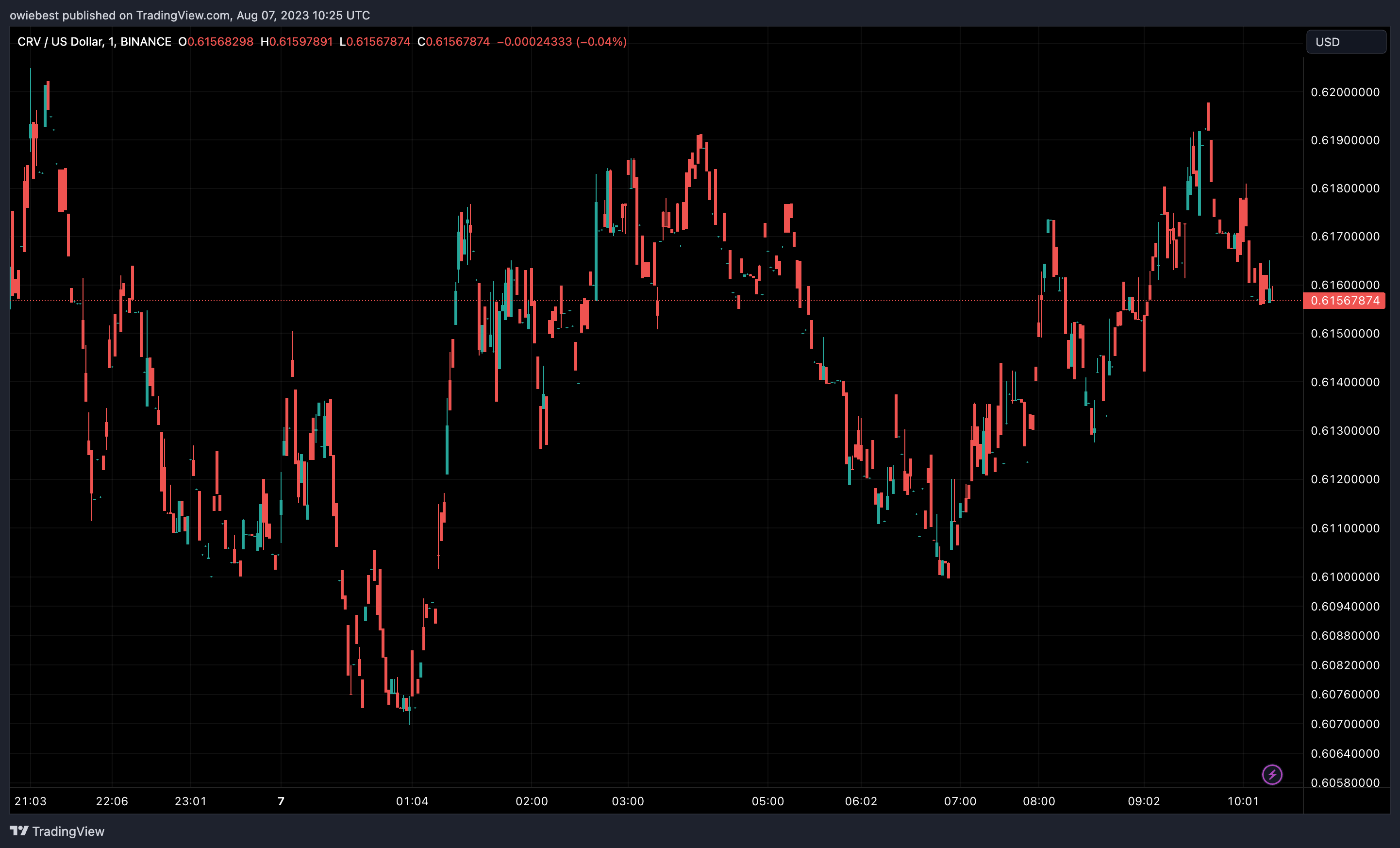The width and height of the screenshot is (1400, 848).
Task: Click the 23:01 time axis label
Action: [190, 801]
